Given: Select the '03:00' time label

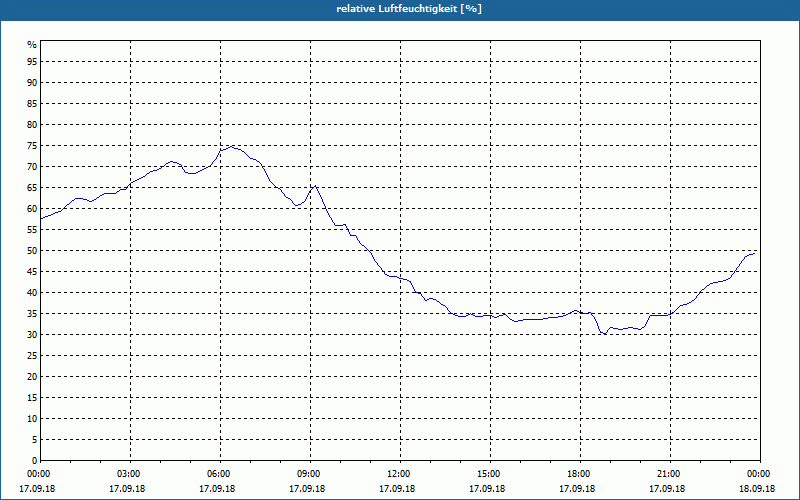Looking at the screenshot, I should 129,474.
